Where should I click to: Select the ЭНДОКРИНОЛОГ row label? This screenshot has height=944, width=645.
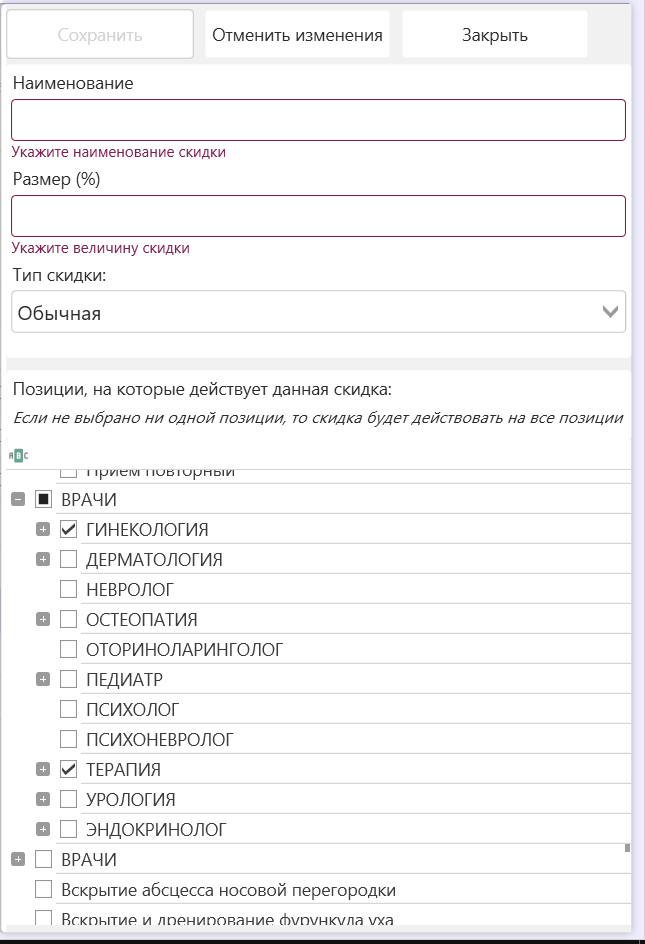click(x=156, y=830)
